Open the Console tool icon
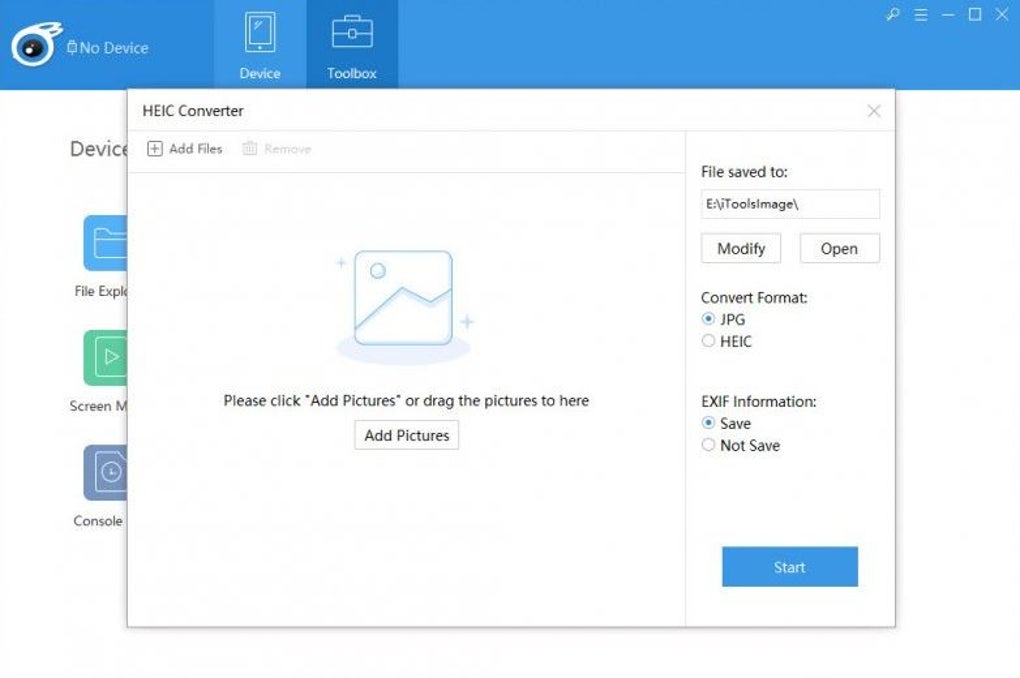Viewport: 1020px width, 678px height. coord(104,472)
